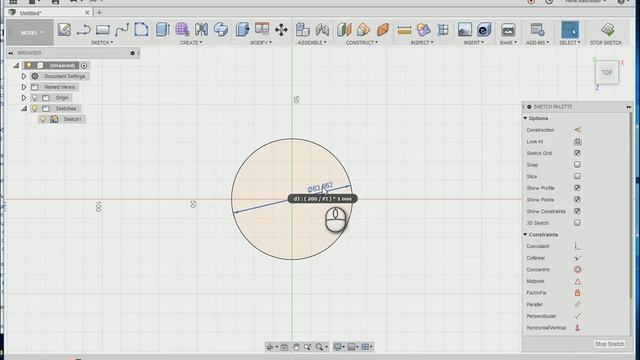Apply the Fix/UnFix constraint
The image size is (640, 360).
coord(577,293)
